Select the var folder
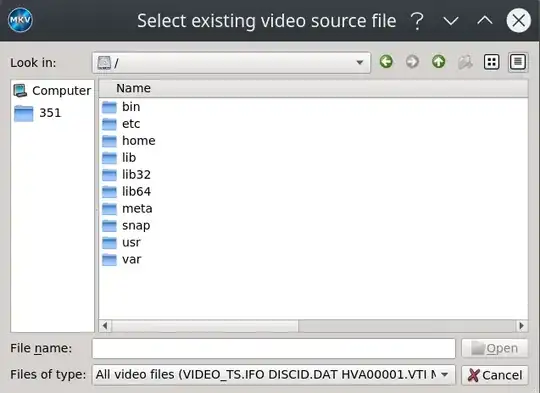540x393 pixels. point(122,259)
